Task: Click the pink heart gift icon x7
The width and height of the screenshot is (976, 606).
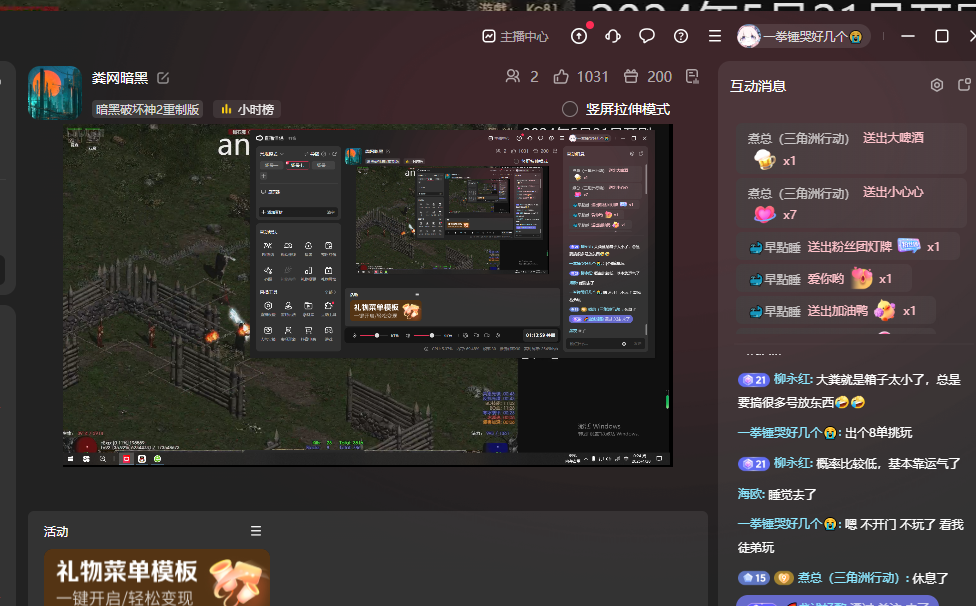Action: pos(764,214)
